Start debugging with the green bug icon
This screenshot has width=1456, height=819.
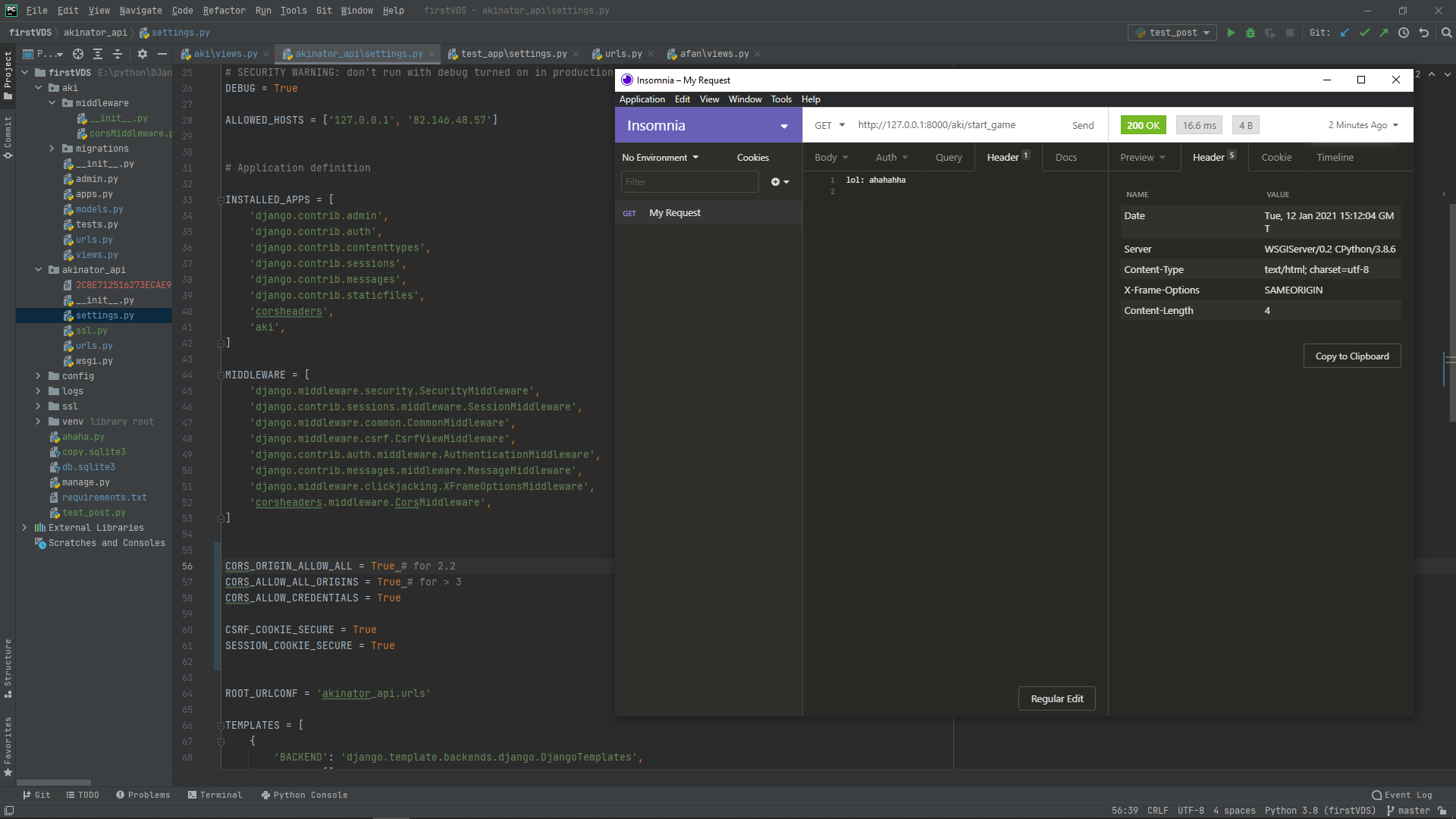[x=1250, y=33]
